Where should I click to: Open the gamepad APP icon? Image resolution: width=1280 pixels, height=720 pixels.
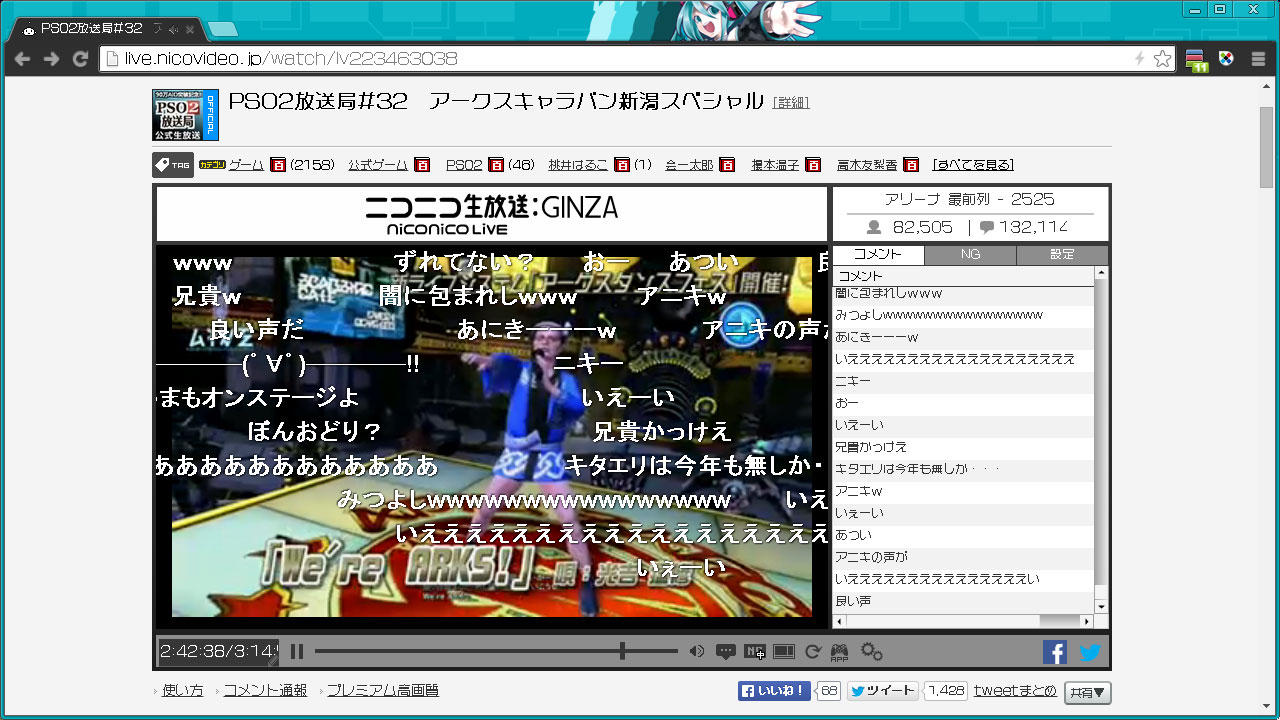coord(840,652)
